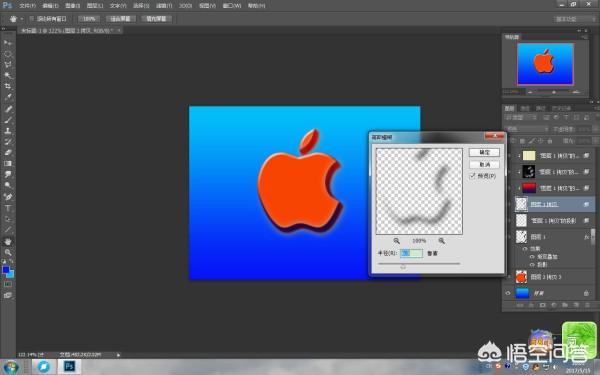Open the 窗口(W) menu
This screenshot has height=375, width=600.
click(232, 6)
